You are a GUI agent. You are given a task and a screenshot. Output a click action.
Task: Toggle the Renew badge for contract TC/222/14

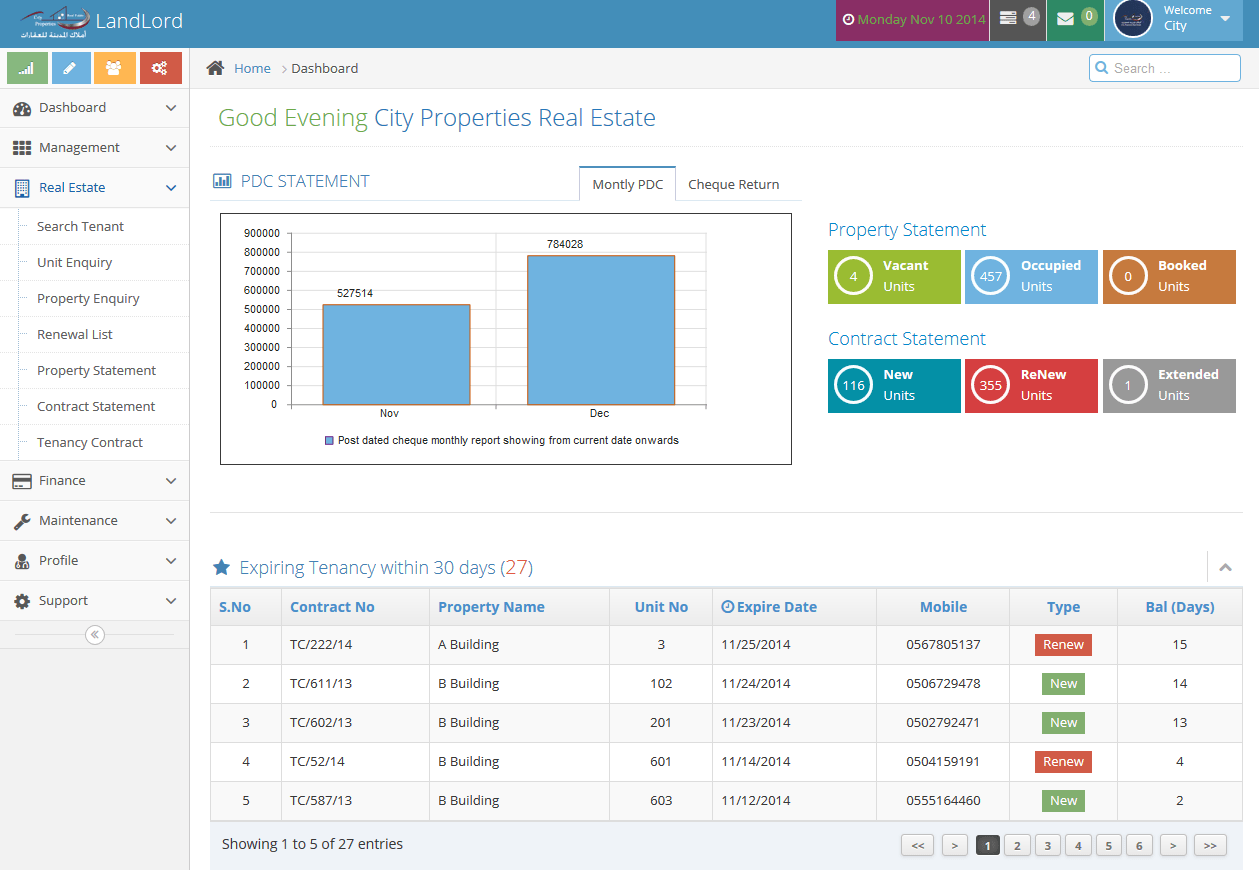1063,644
